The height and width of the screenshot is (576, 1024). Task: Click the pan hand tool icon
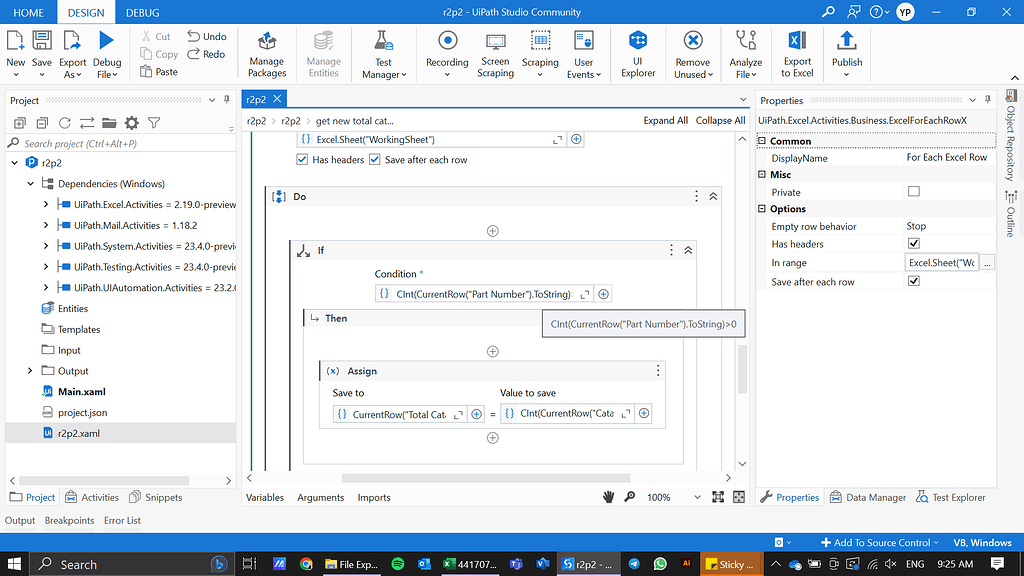point(608,498)
